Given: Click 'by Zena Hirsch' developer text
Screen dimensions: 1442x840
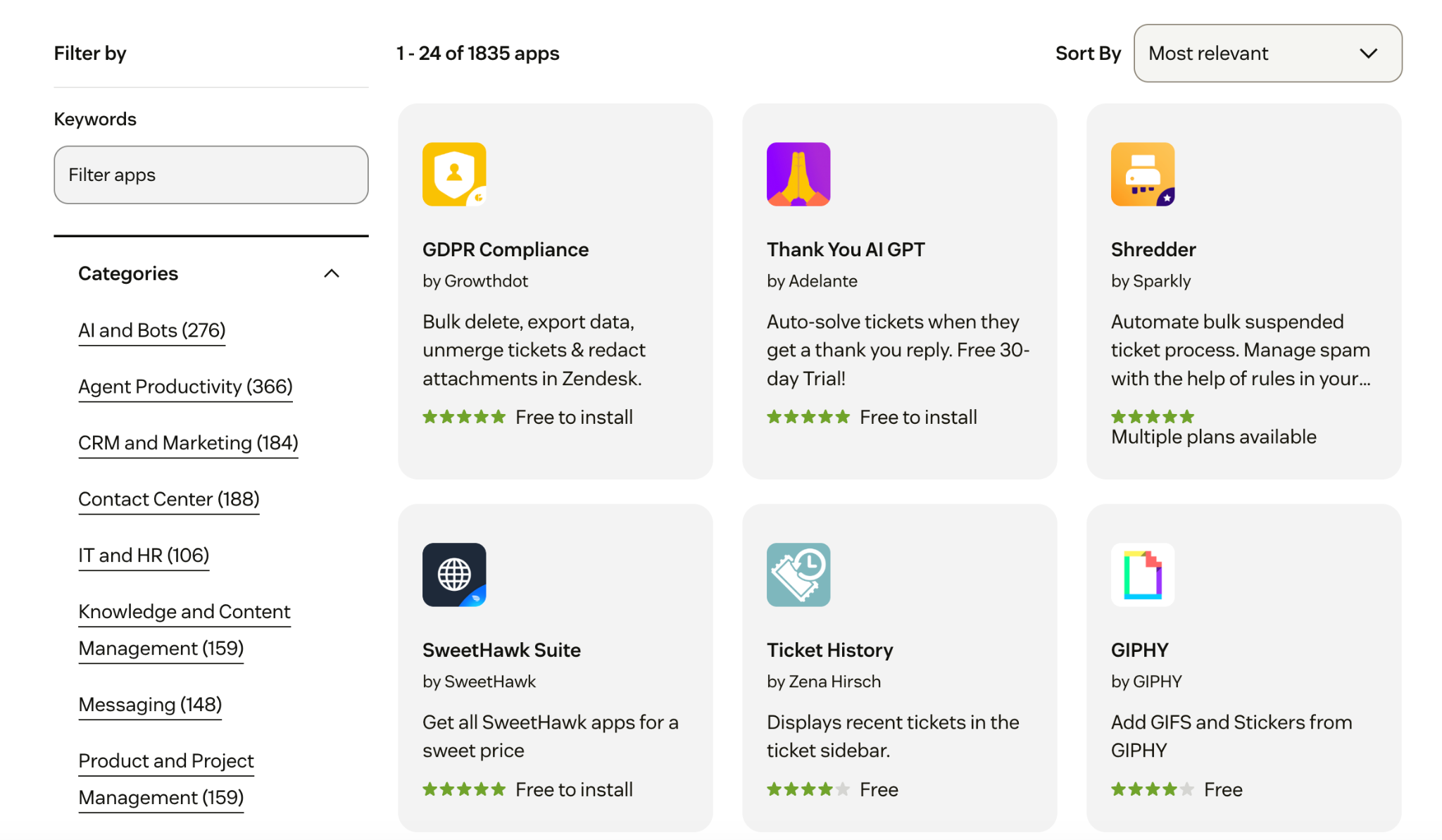Looking at the screenshot, I should [824, 682].
